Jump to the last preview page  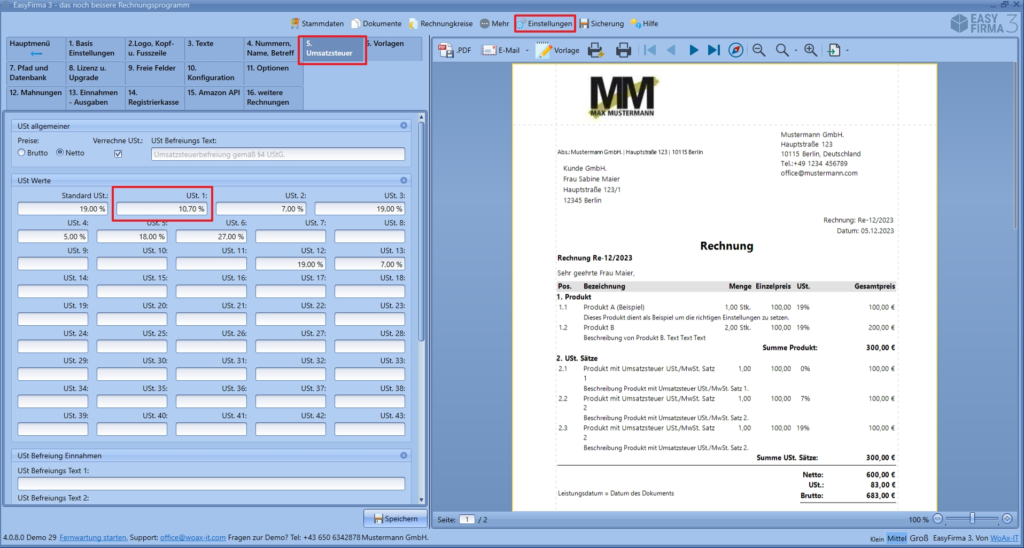[713, 50]
